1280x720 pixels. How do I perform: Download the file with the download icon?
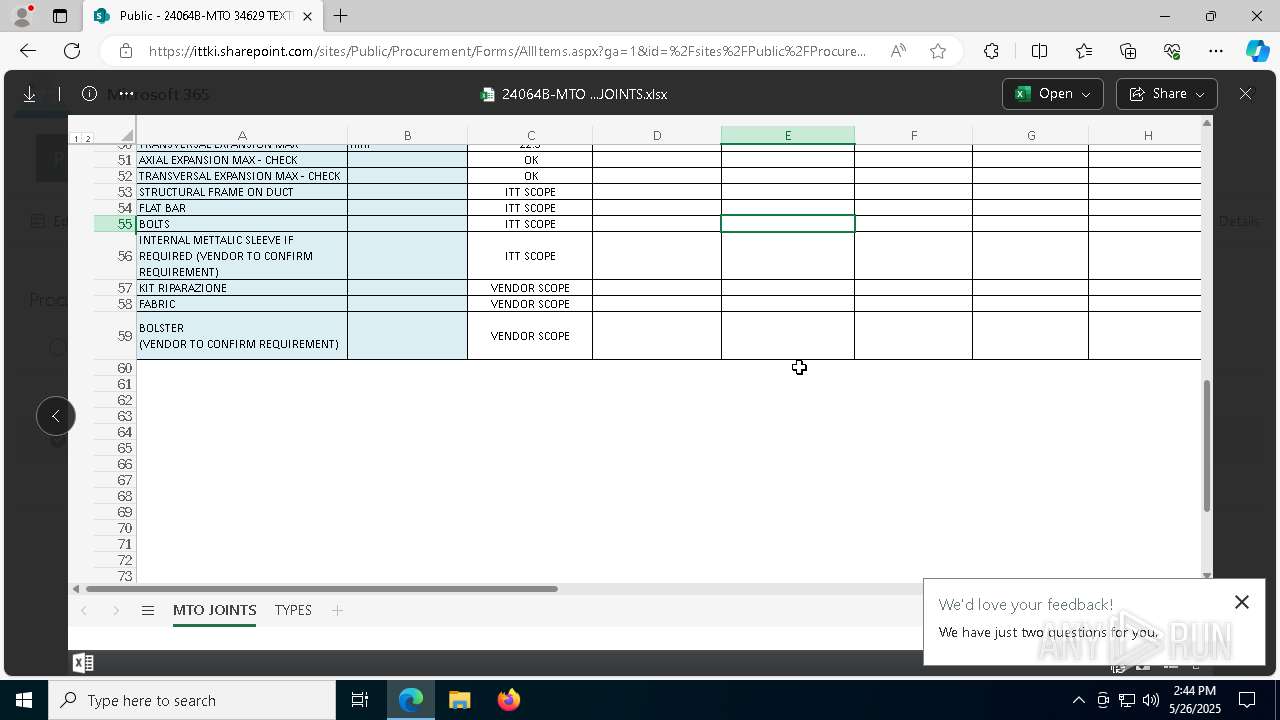[x=30, y=94]
